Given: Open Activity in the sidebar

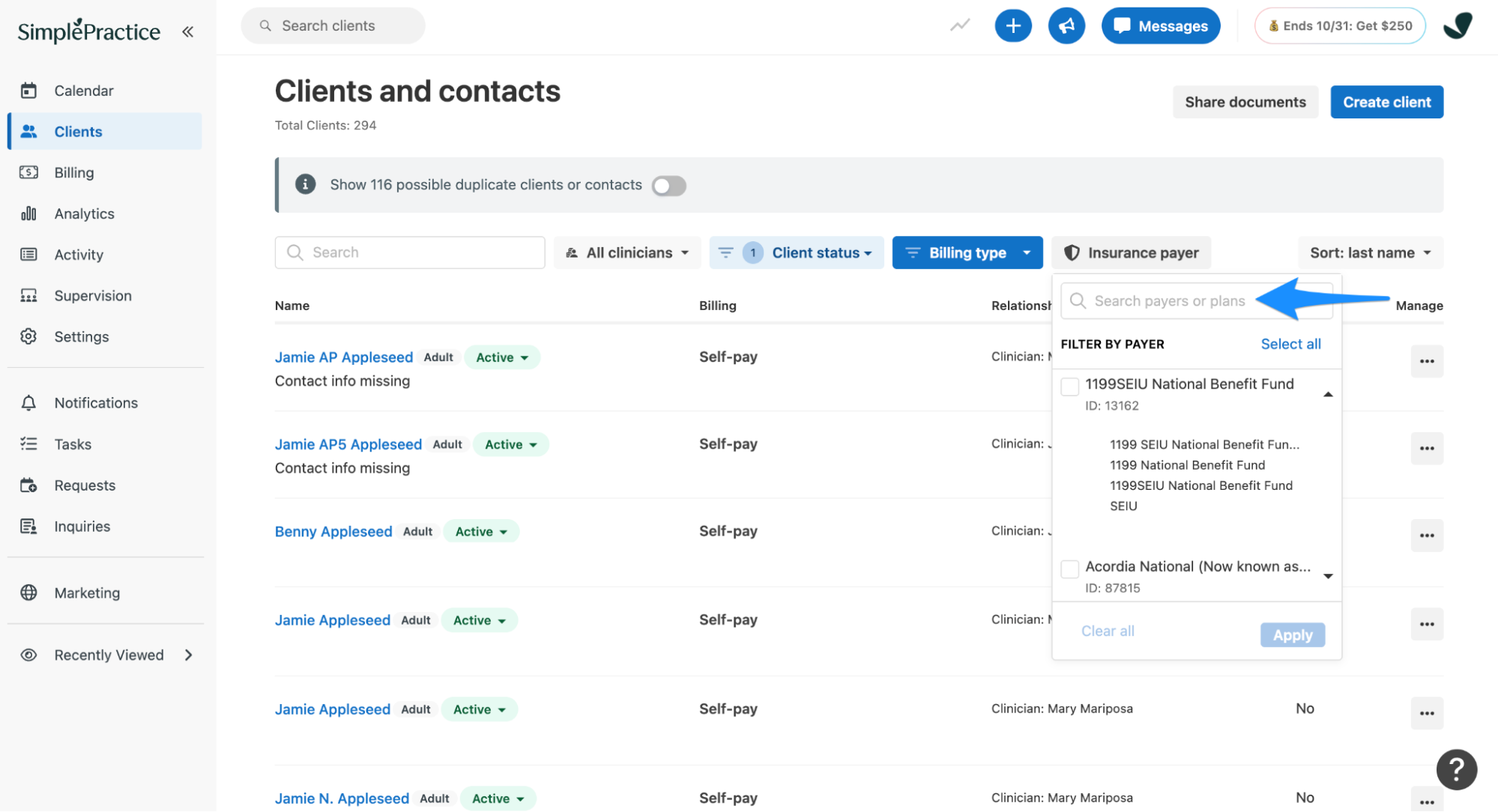Looking at the screenshot, I should tap(79, 255).
